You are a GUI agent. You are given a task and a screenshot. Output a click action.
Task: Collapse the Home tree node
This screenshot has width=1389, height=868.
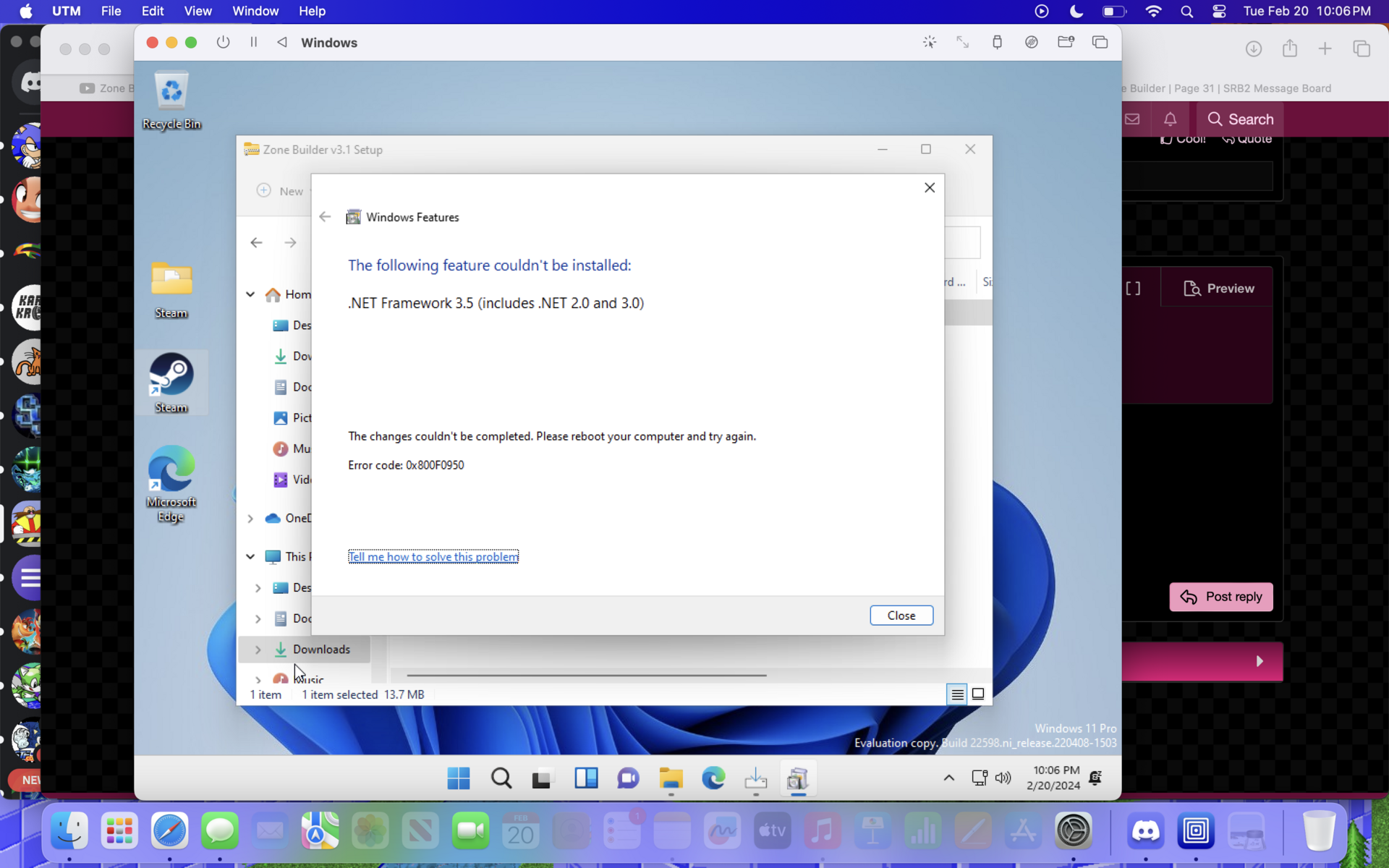click(250, 294)
